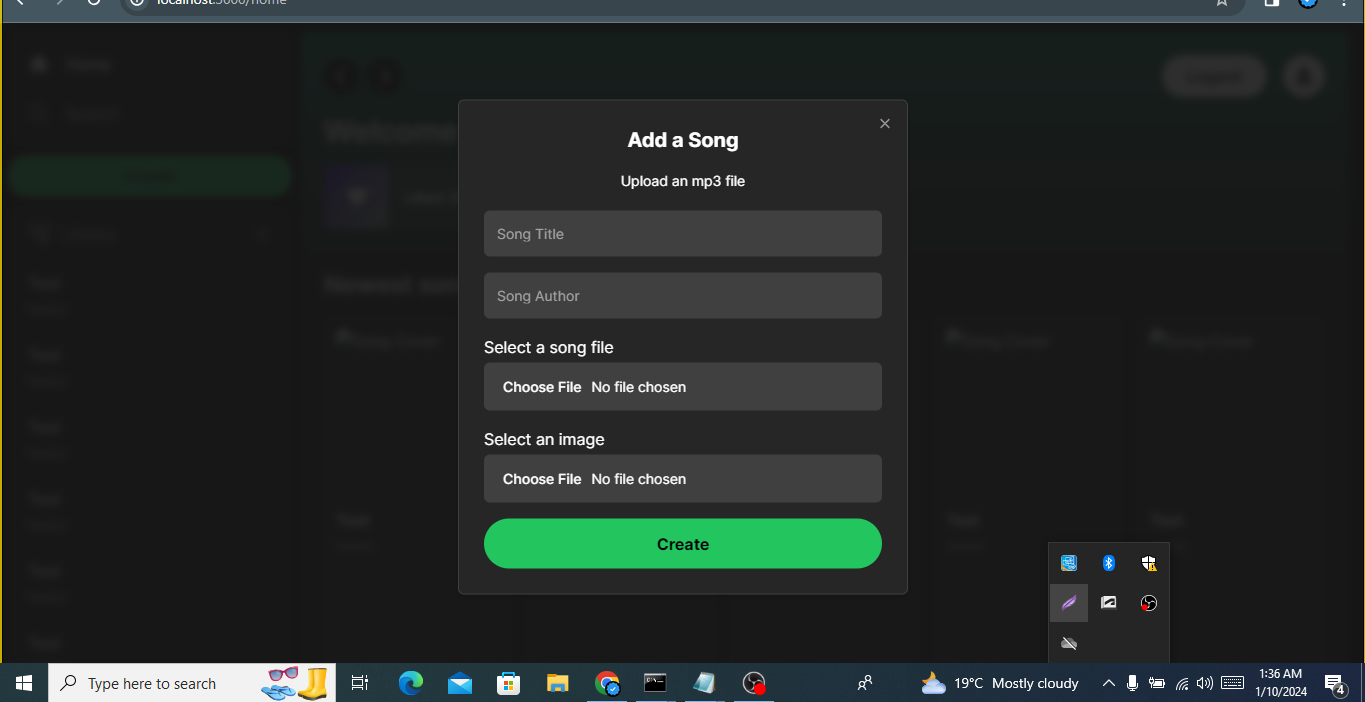Launch Microsoft Edge from taskbar
The height and width of the screenshot is (702, 1365).
pyautogui.click(x=411, y=683)
